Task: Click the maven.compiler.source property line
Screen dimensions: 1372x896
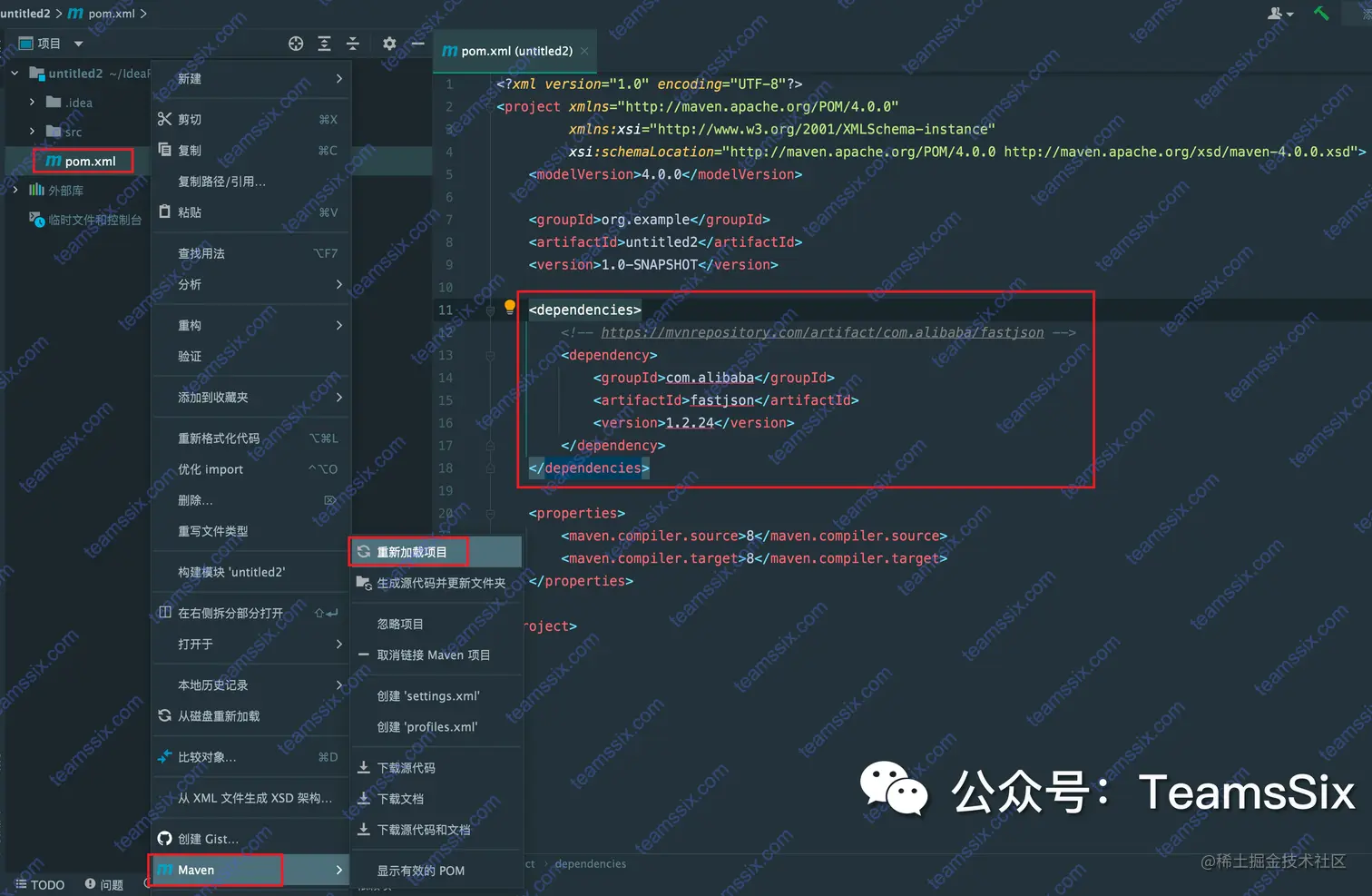Action: (x=754, y=536)
